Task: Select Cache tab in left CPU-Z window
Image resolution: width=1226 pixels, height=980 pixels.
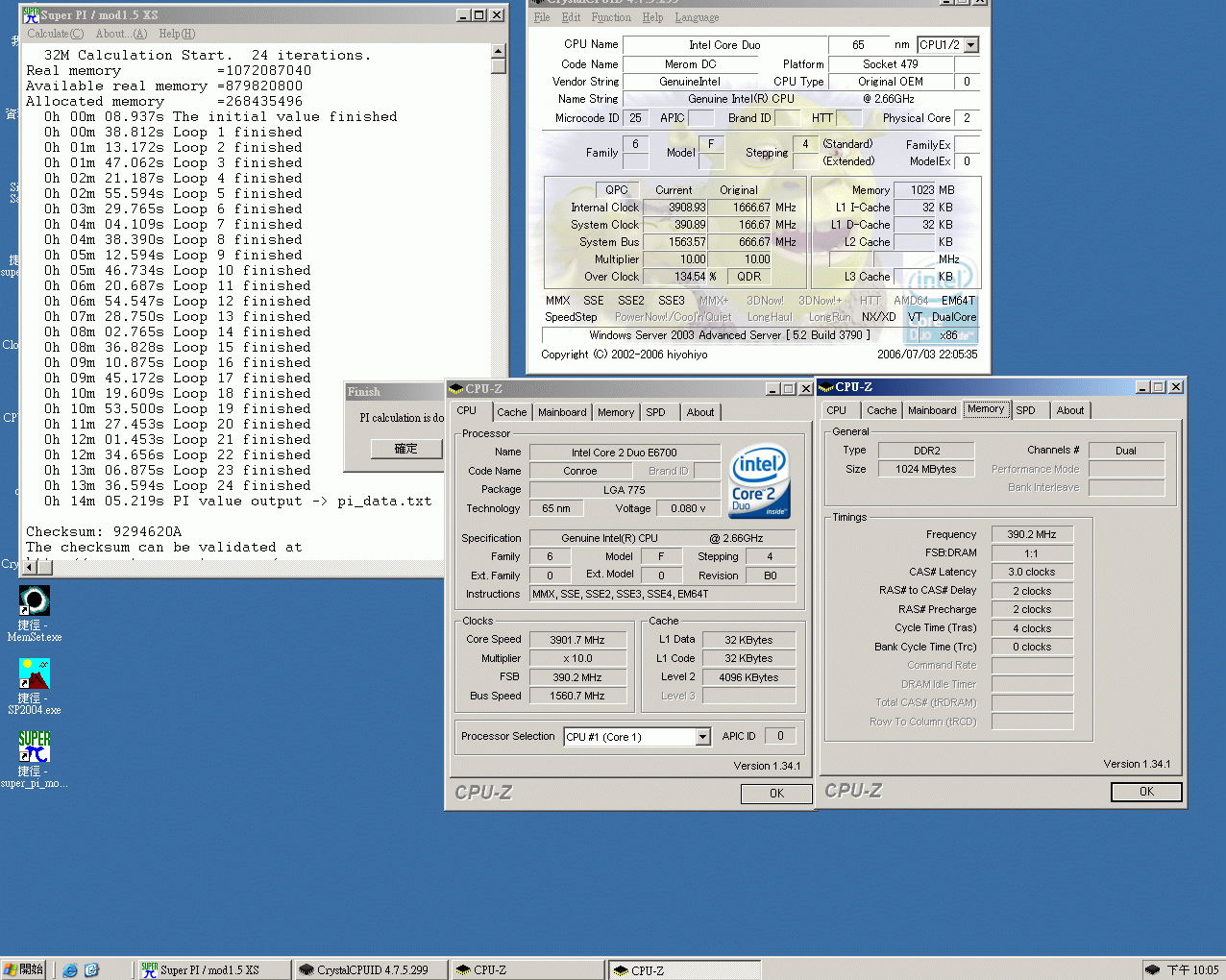Action: click(511, 412)
